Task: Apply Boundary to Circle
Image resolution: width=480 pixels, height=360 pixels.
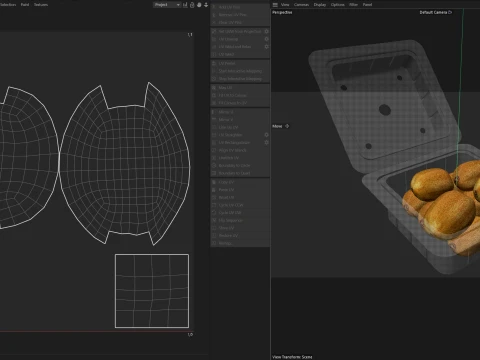Action: pos(240,166)
